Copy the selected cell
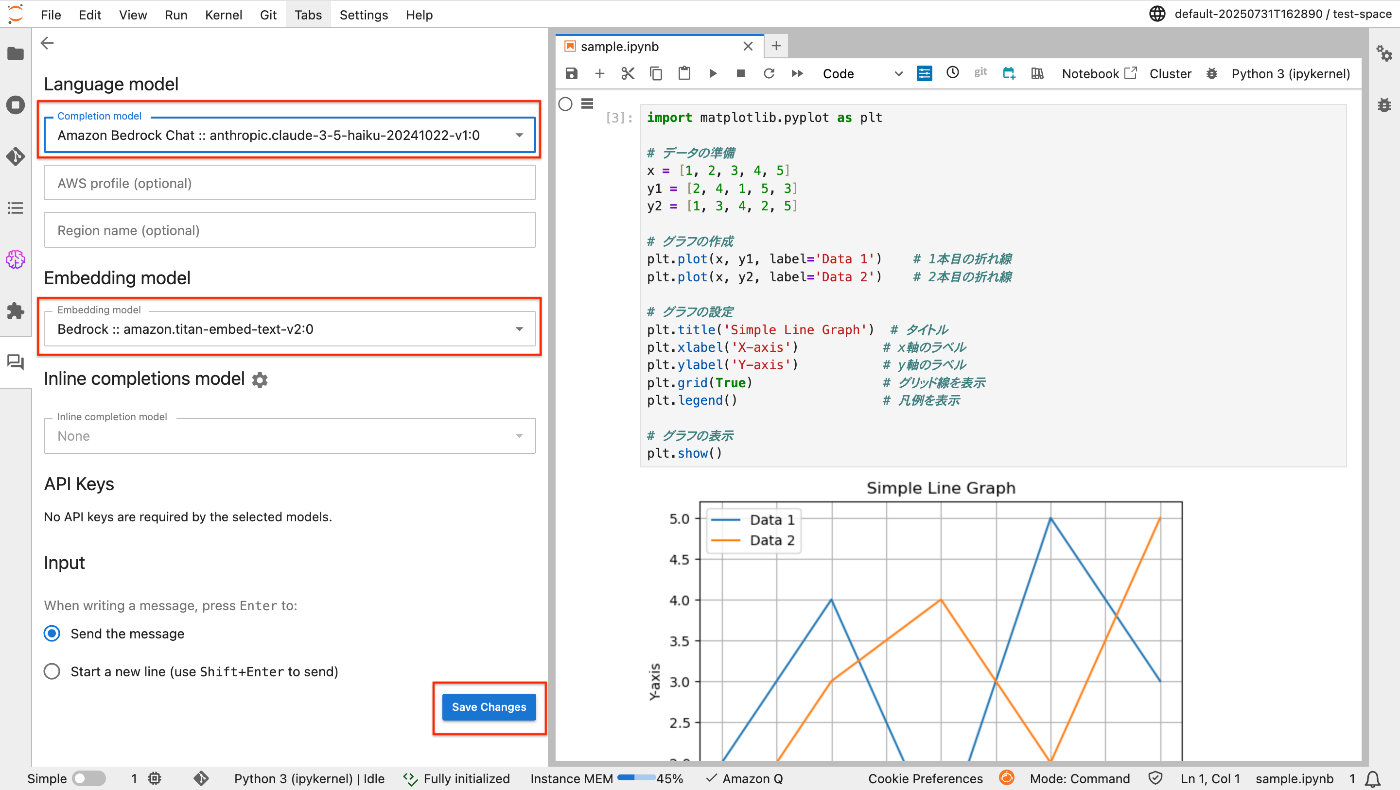 [656, 73]
